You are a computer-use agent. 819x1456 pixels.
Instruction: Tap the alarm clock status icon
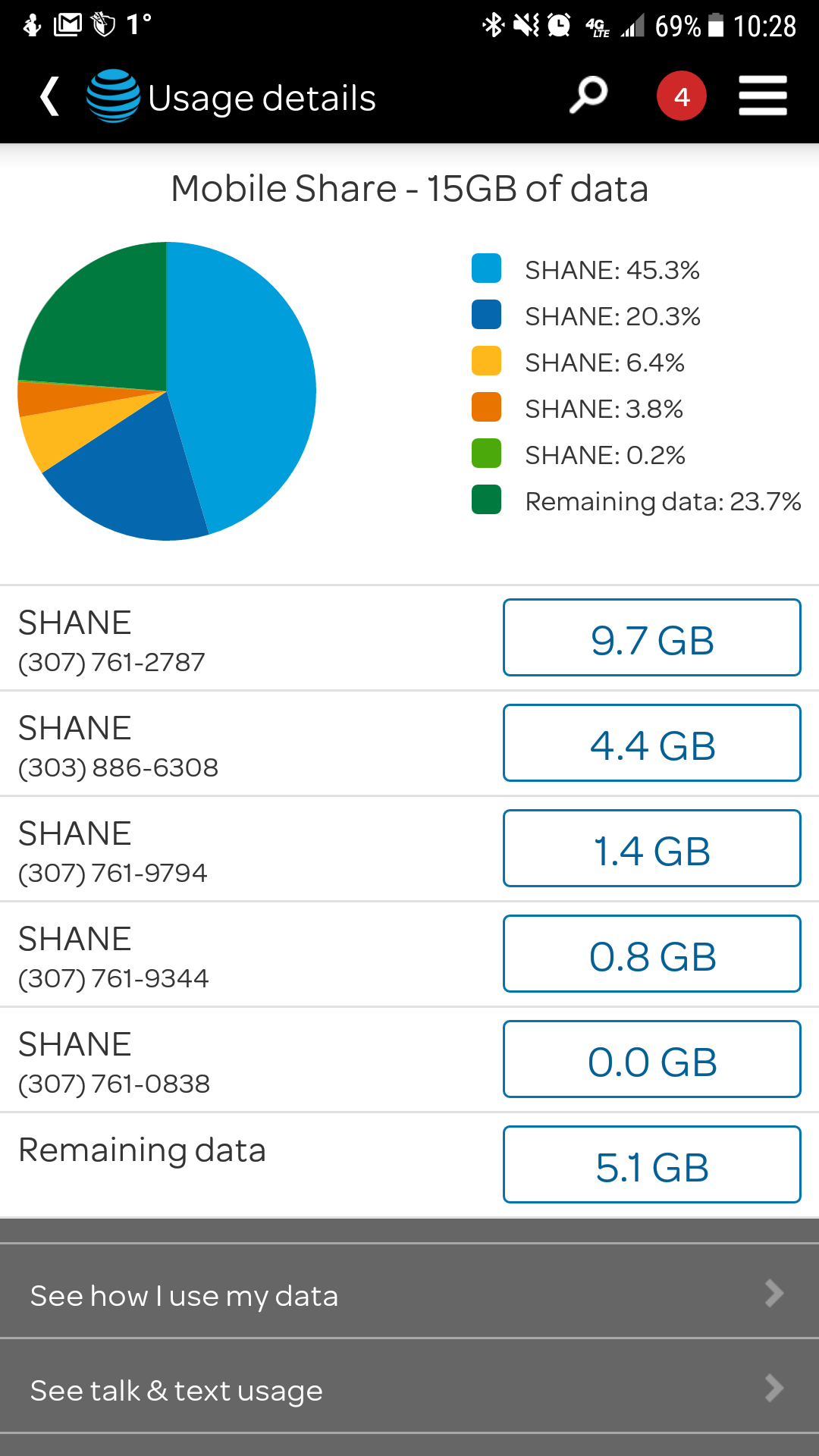(x=559, y=25)
